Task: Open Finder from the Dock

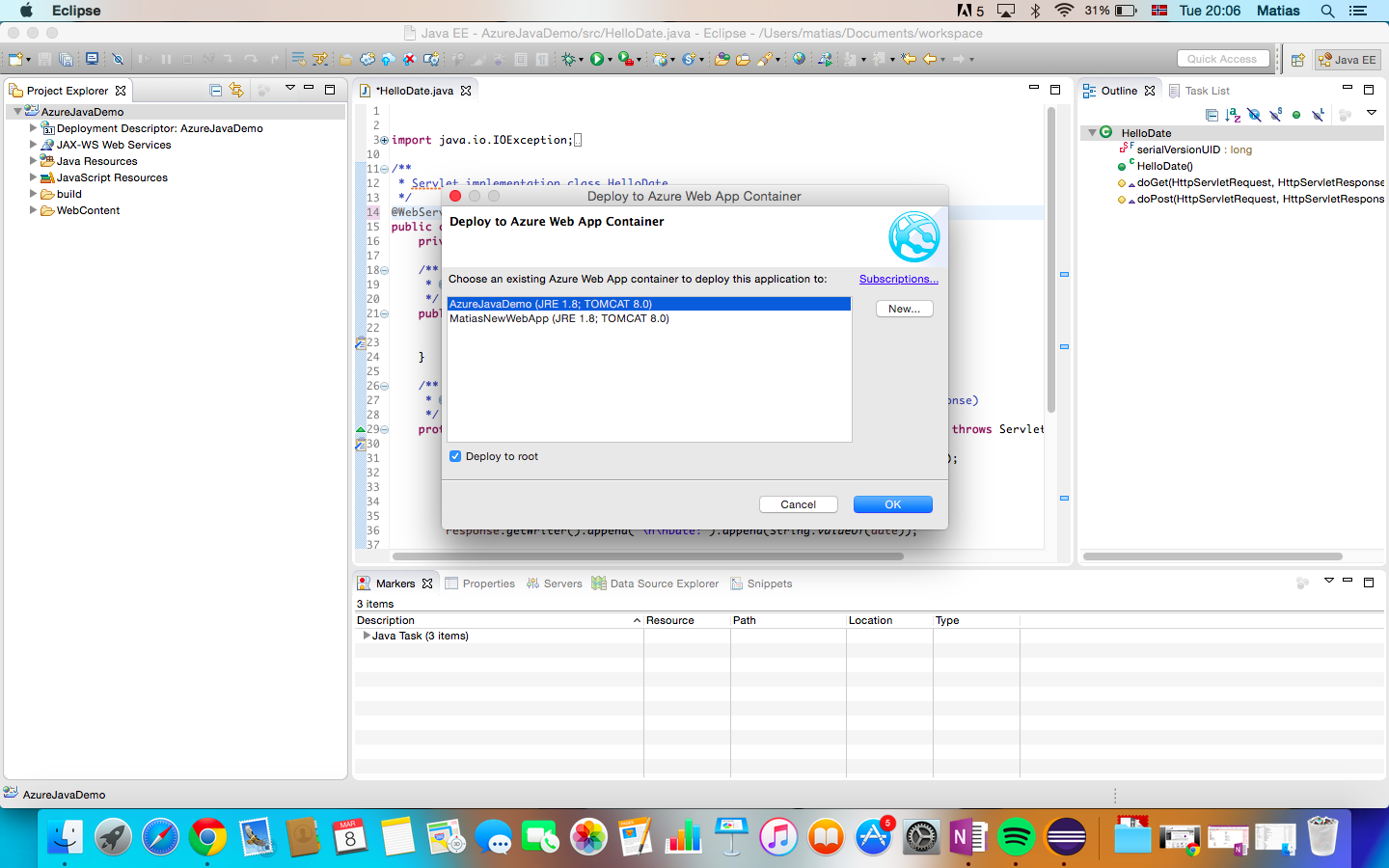Action: (x=65, y=836)
